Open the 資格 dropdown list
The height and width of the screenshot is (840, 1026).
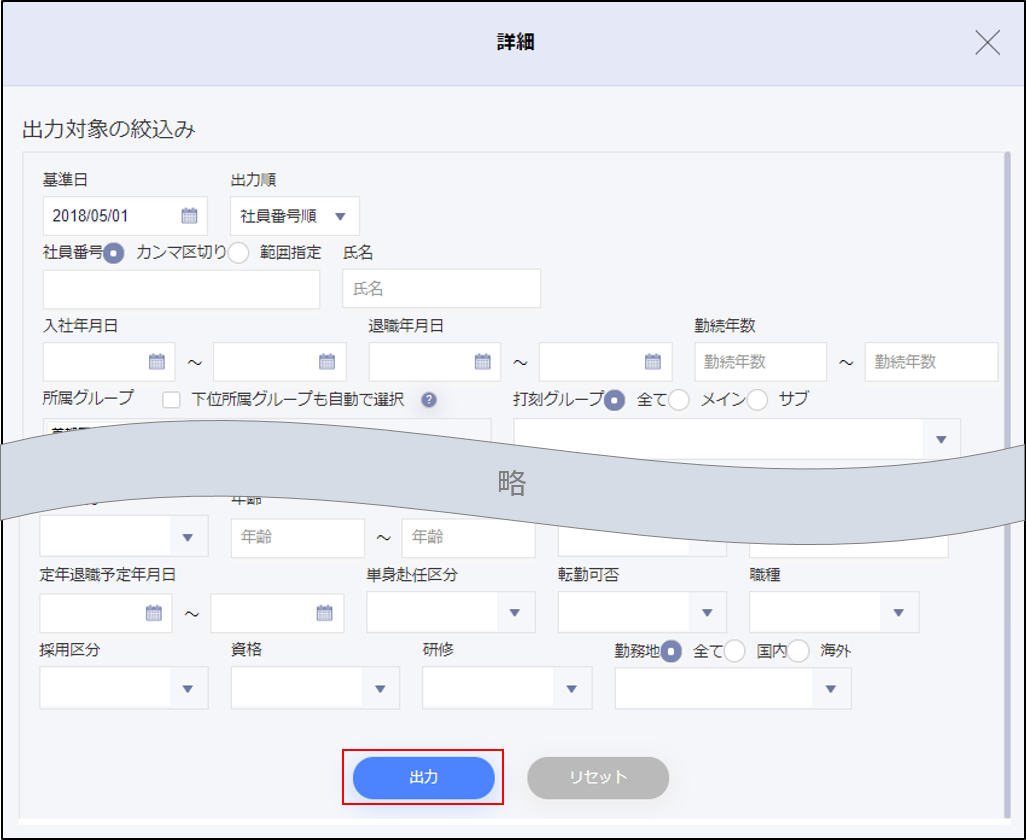click(x=379, y=688)
